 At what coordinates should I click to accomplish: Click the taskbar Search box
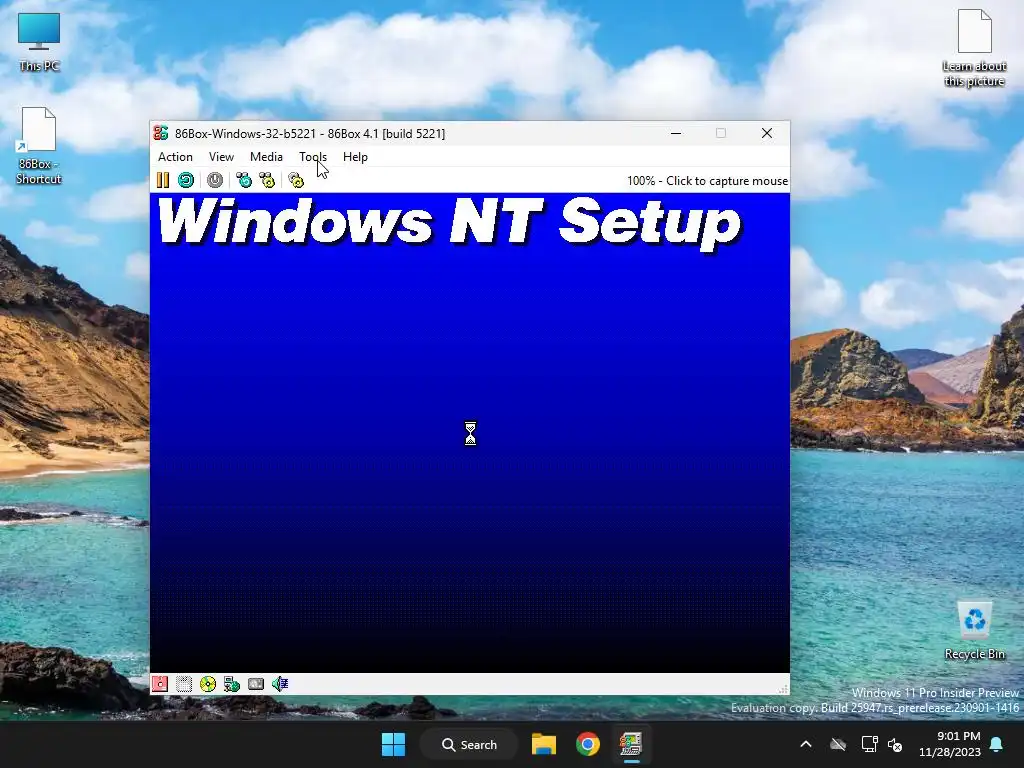click(x=469, y=744)
